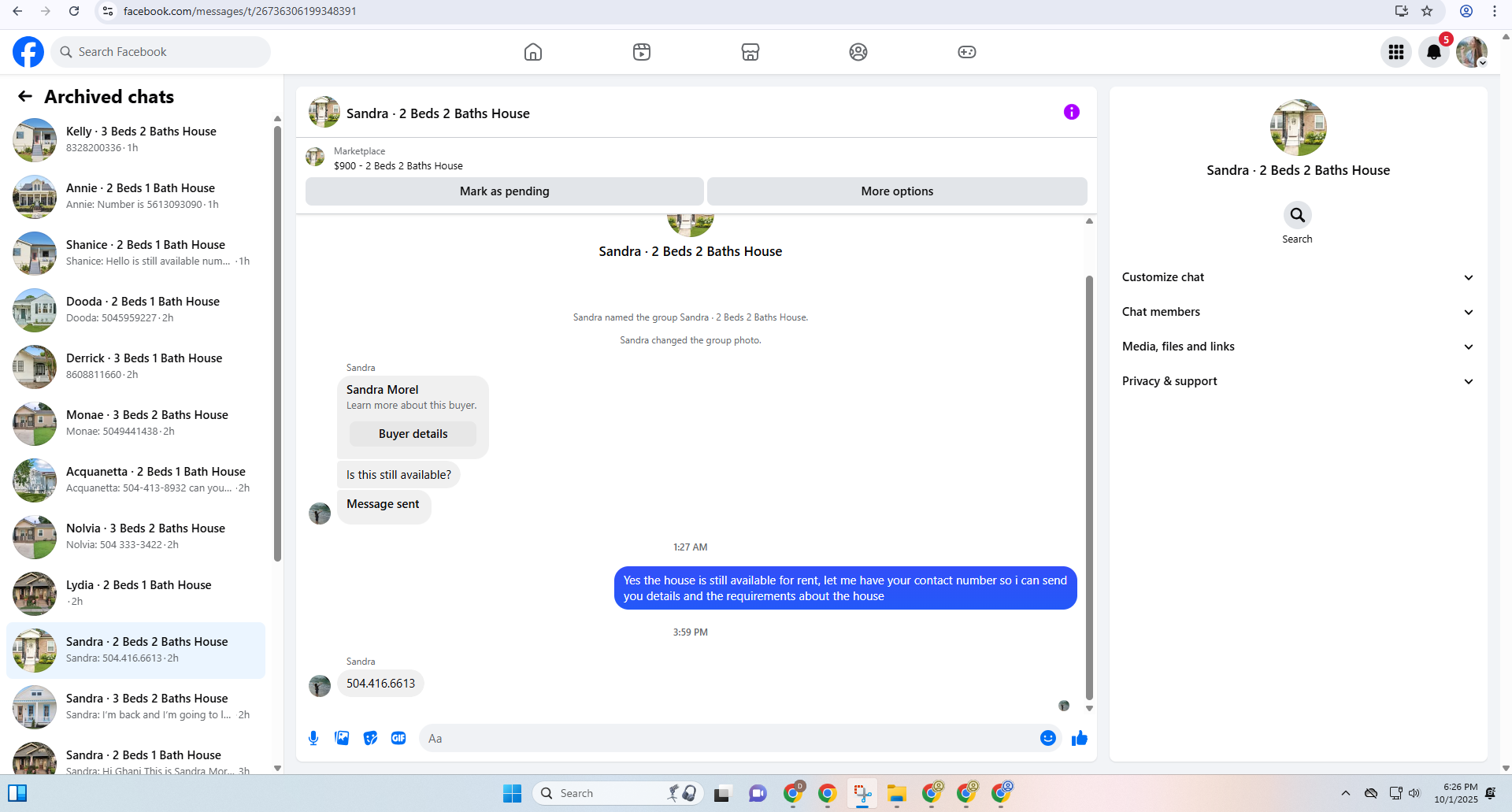Open the $900 - 2 Beds 2 Baths House listing
1512x812 pixels.
(x=398, y=166)
